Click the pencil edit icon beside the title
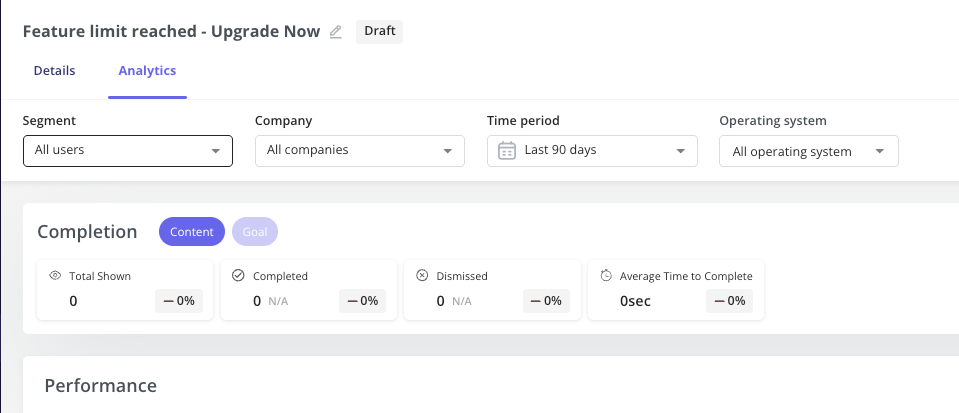Screen dimensions: 959x413 coord(335,32)
